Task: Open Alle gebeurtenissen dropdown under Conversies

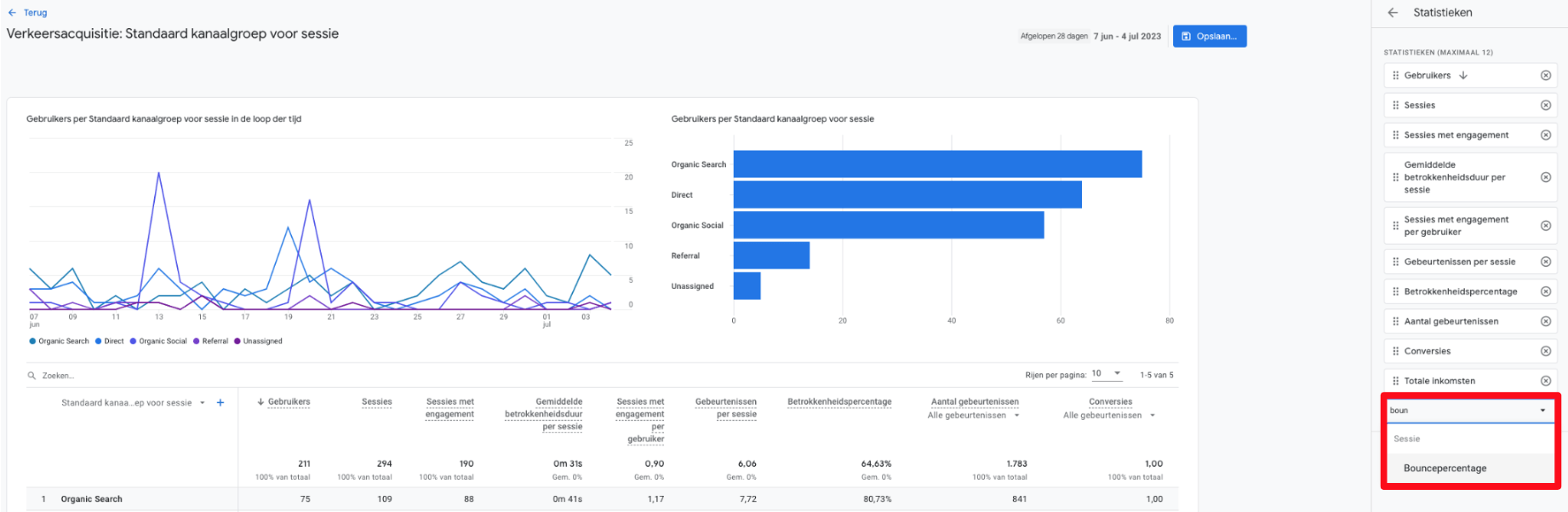Action: 1153,416
